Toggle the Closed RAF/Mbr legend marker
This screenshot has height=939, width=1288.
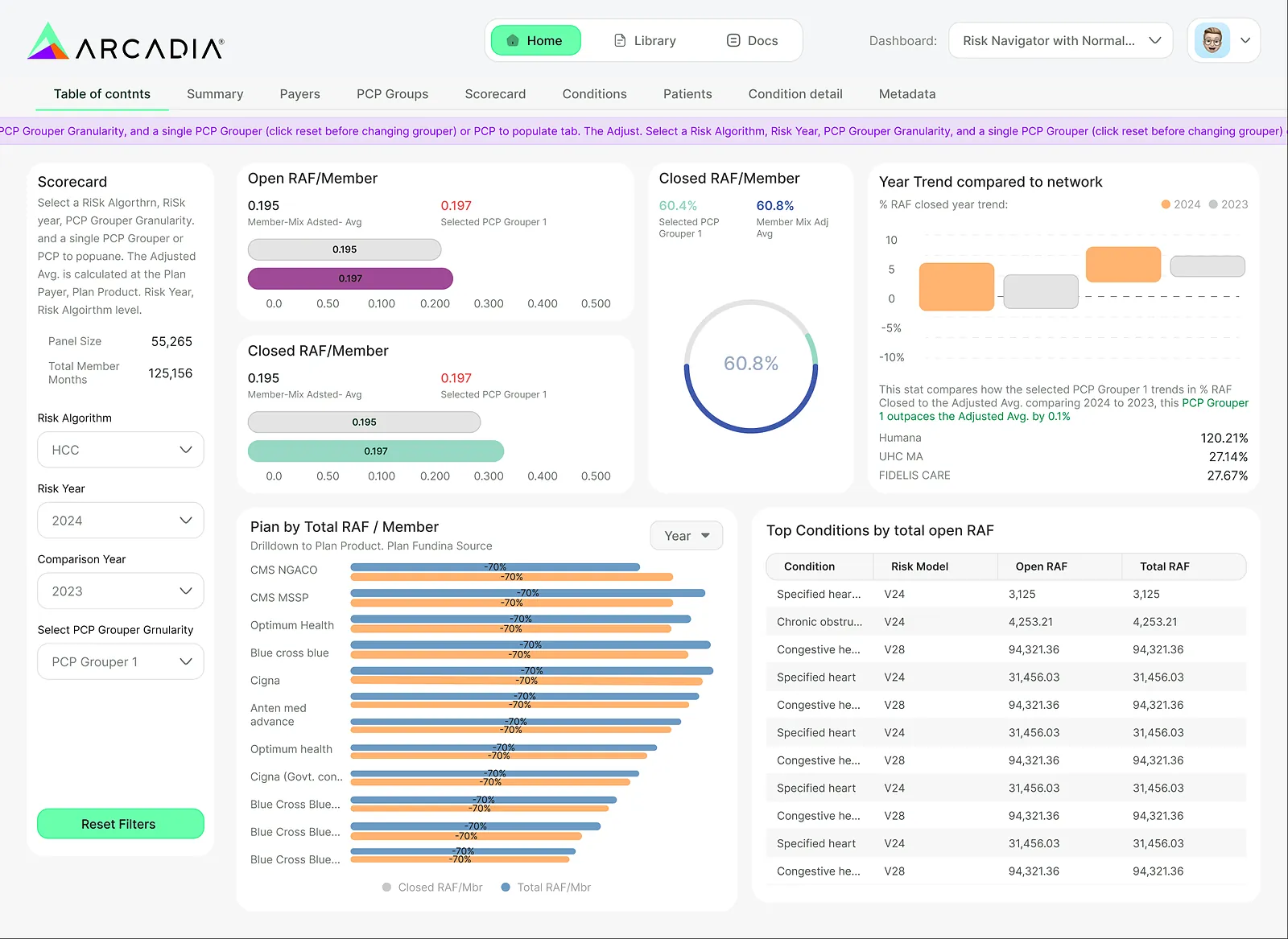tap(387, 888)
